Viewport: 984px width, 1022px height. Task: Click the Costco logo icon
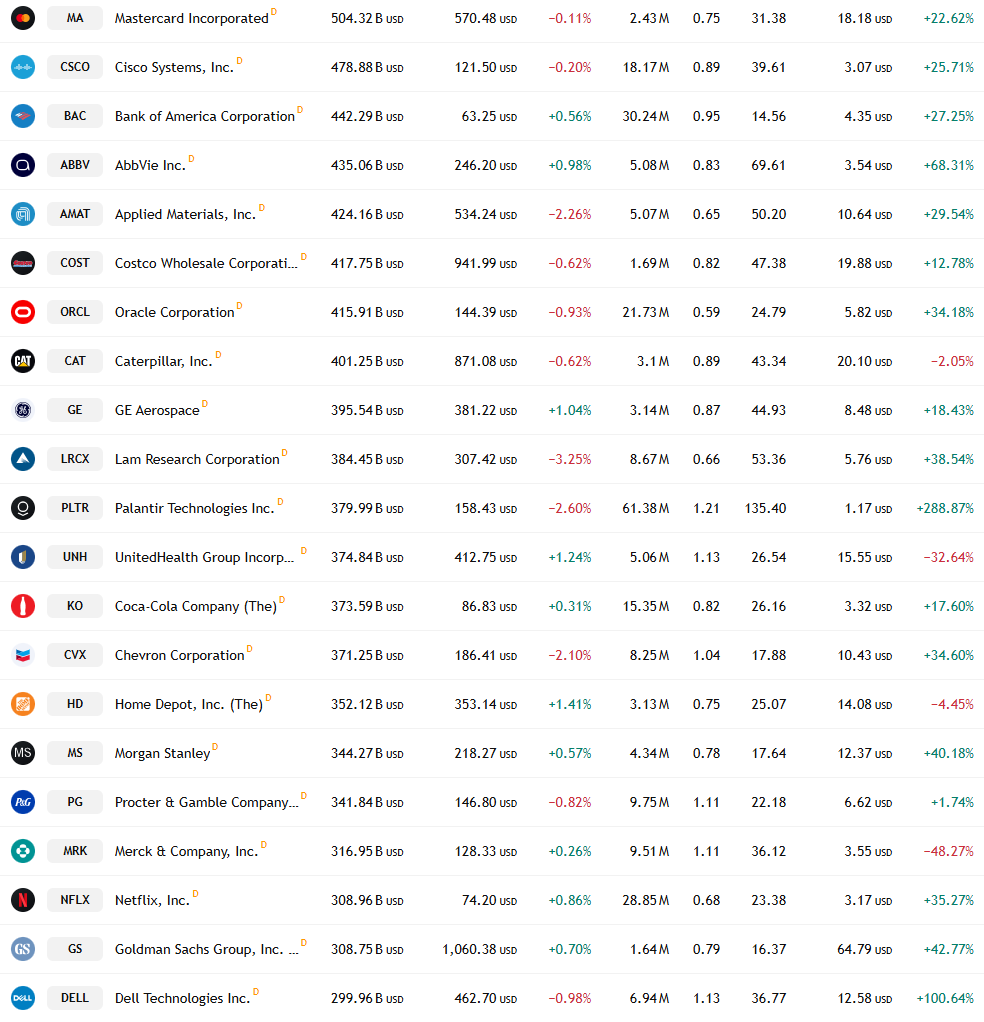click(23, 263)
